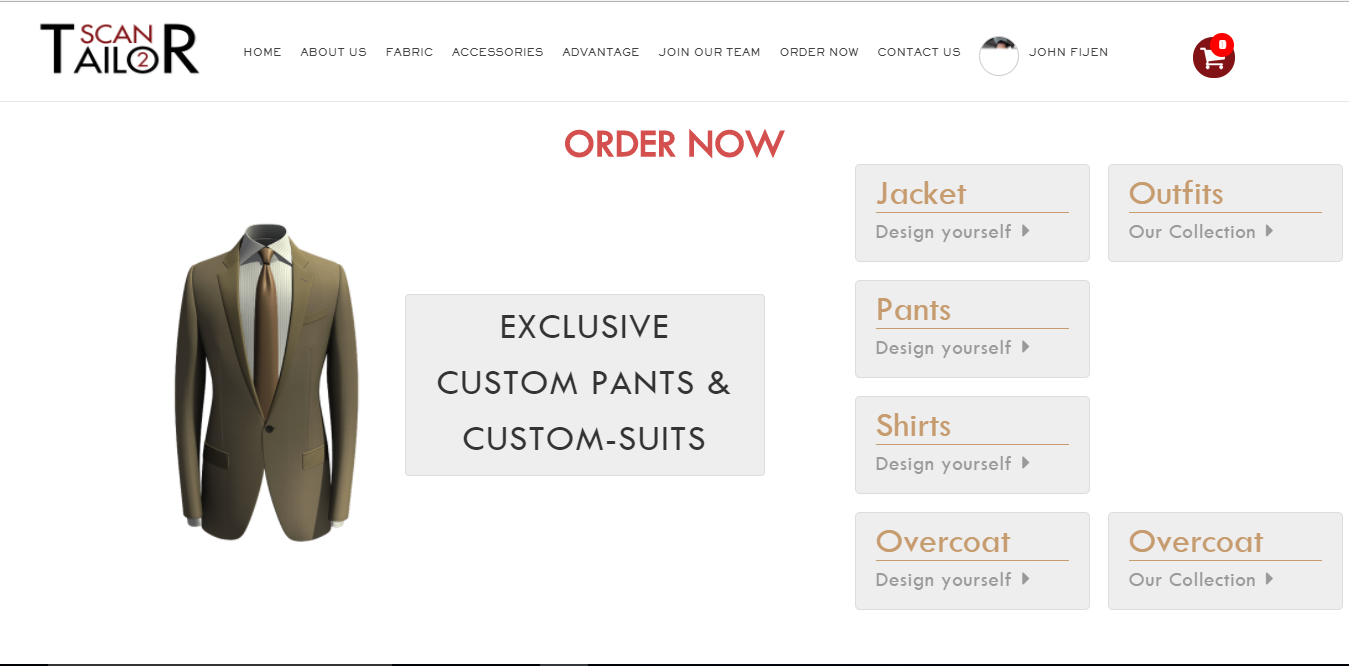Click the brown suit jacket image

click(x=266, y=383)
